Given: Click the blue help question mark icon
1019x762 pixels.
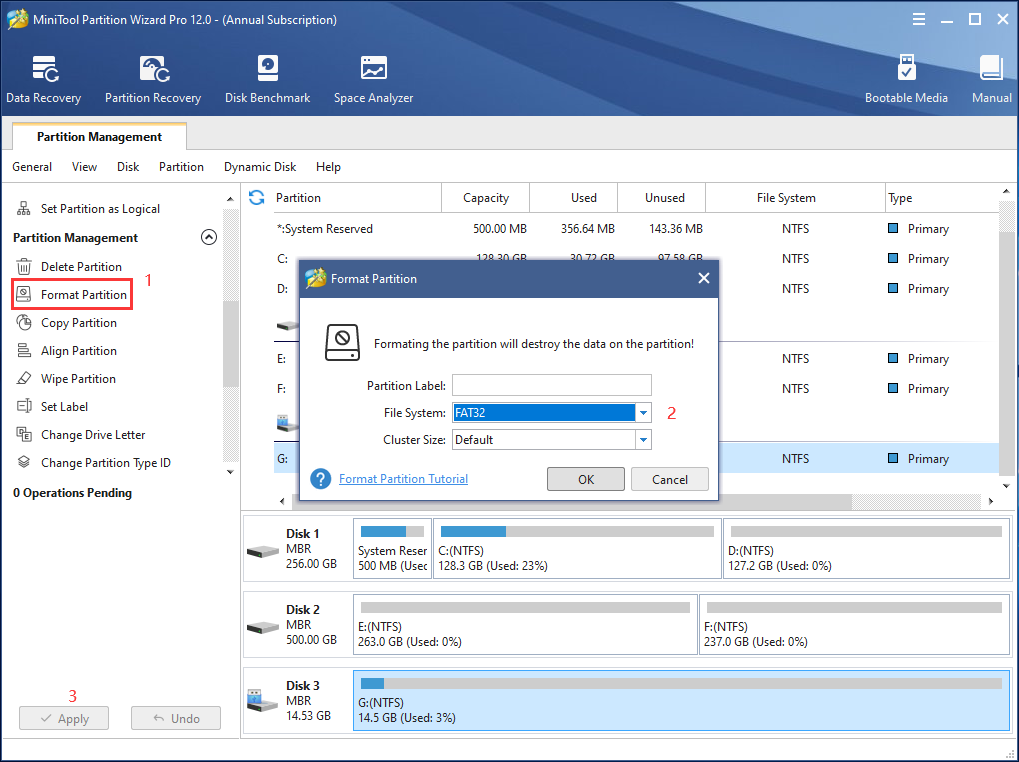Looking at the screenshot, I should point(320,479).
